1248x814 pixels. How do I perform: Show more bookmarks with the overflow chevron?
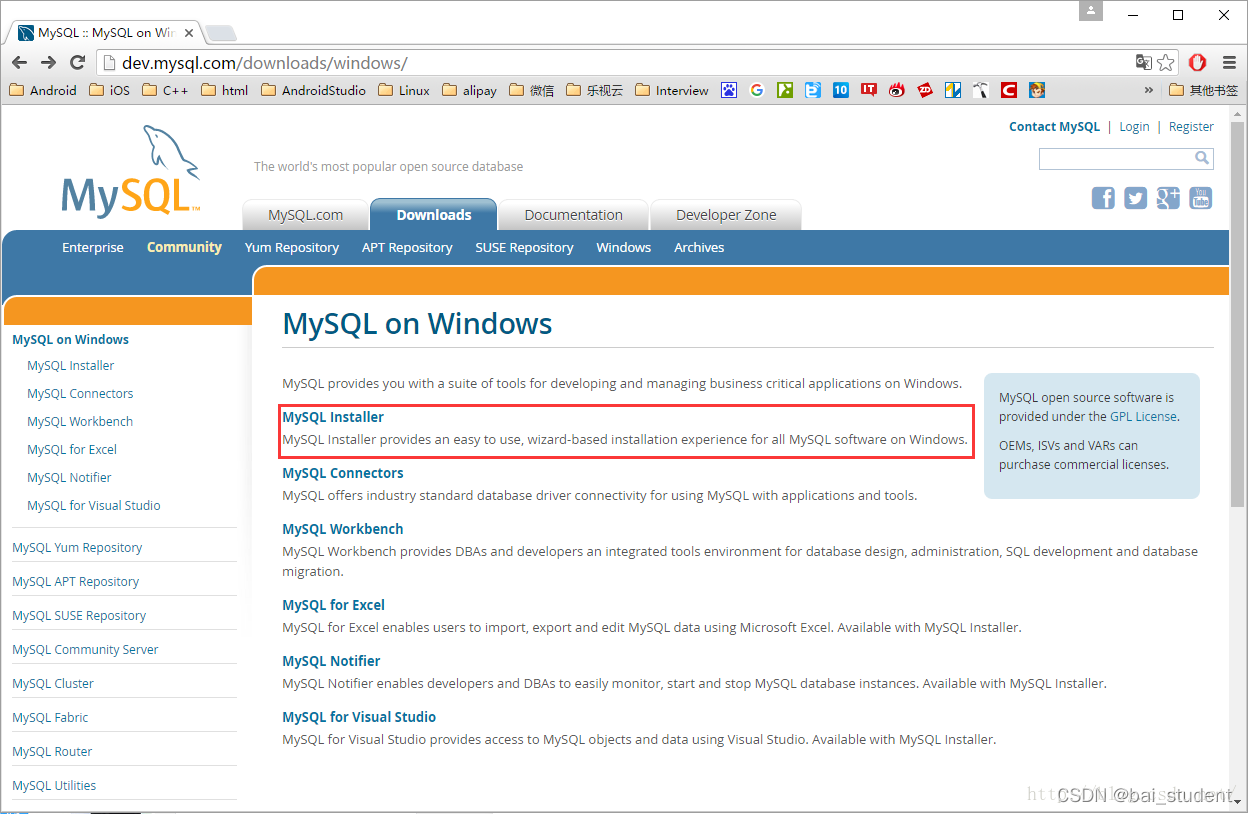tap(1149, 90)
